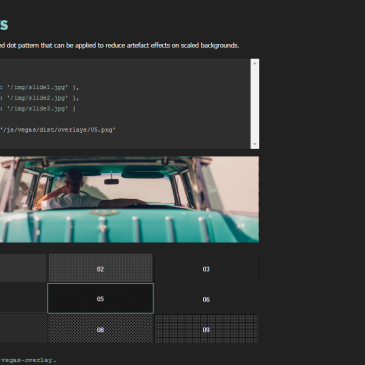Click the highlighted 05 overlay tile
The height and width of the screenshot is (365, 365).
(100, 298)
